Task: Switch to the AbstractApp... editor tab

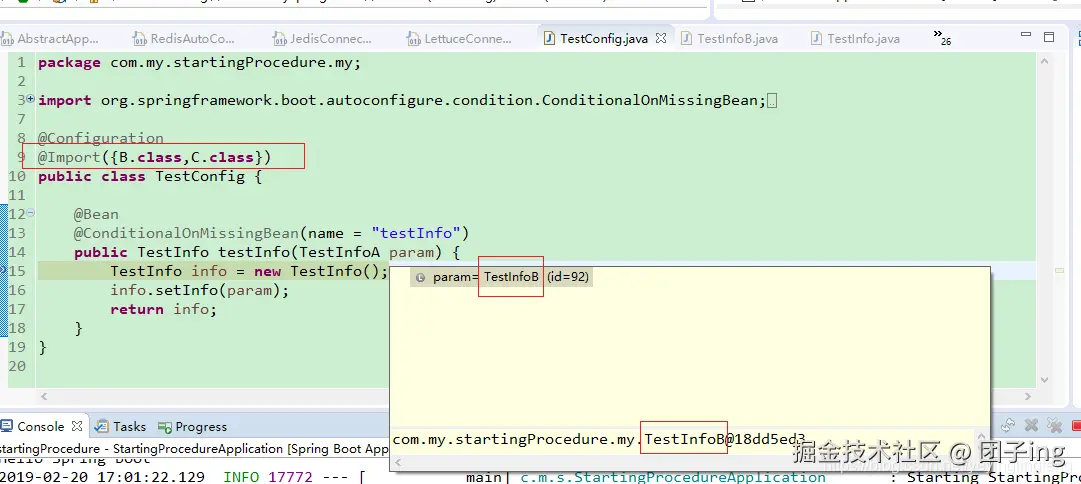Action: pyautogui.click(x=52, y=39)
